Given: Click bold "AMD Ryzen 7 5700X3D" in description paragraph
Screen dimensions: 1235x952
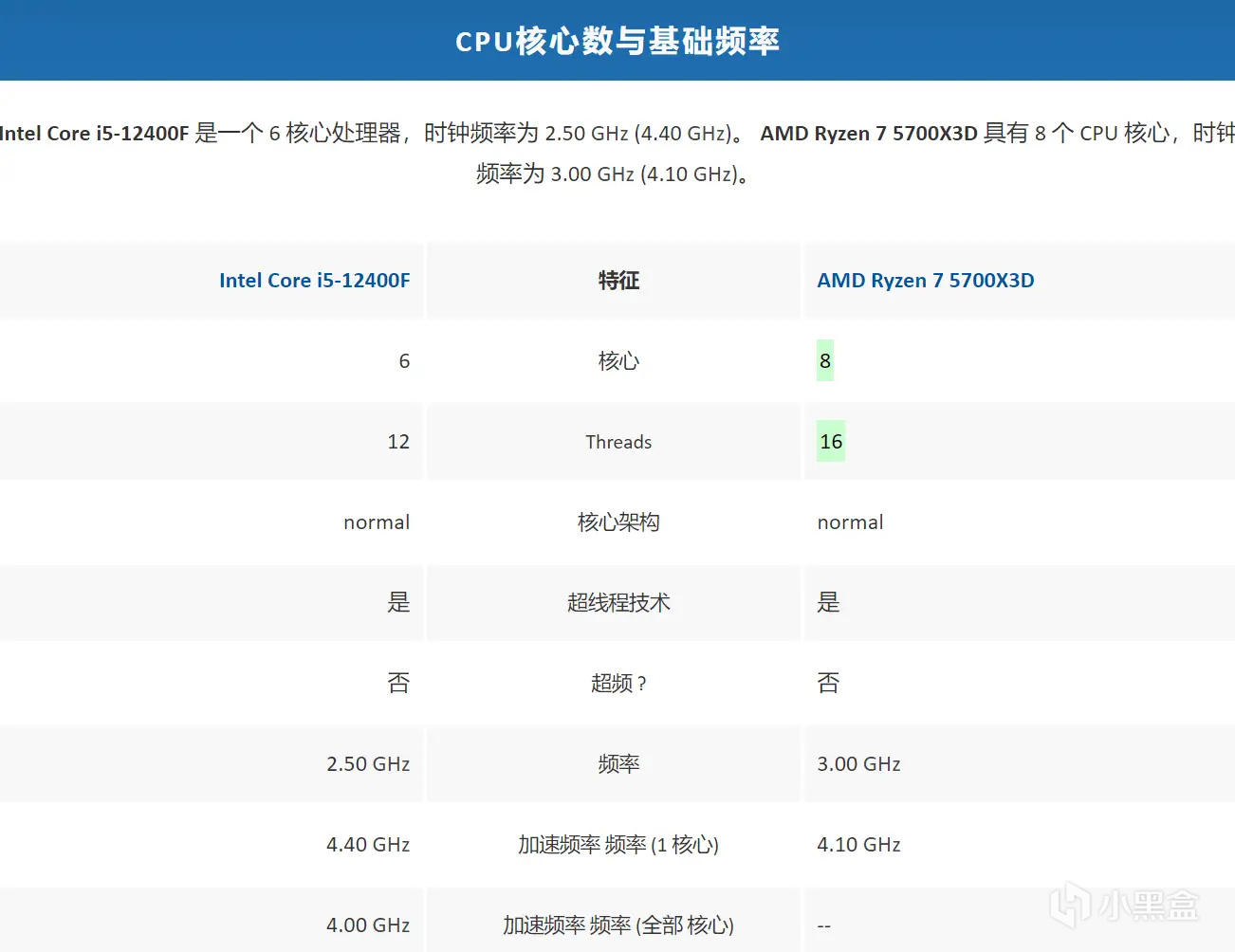Looking at the screenshot, I should pos(869,134).
